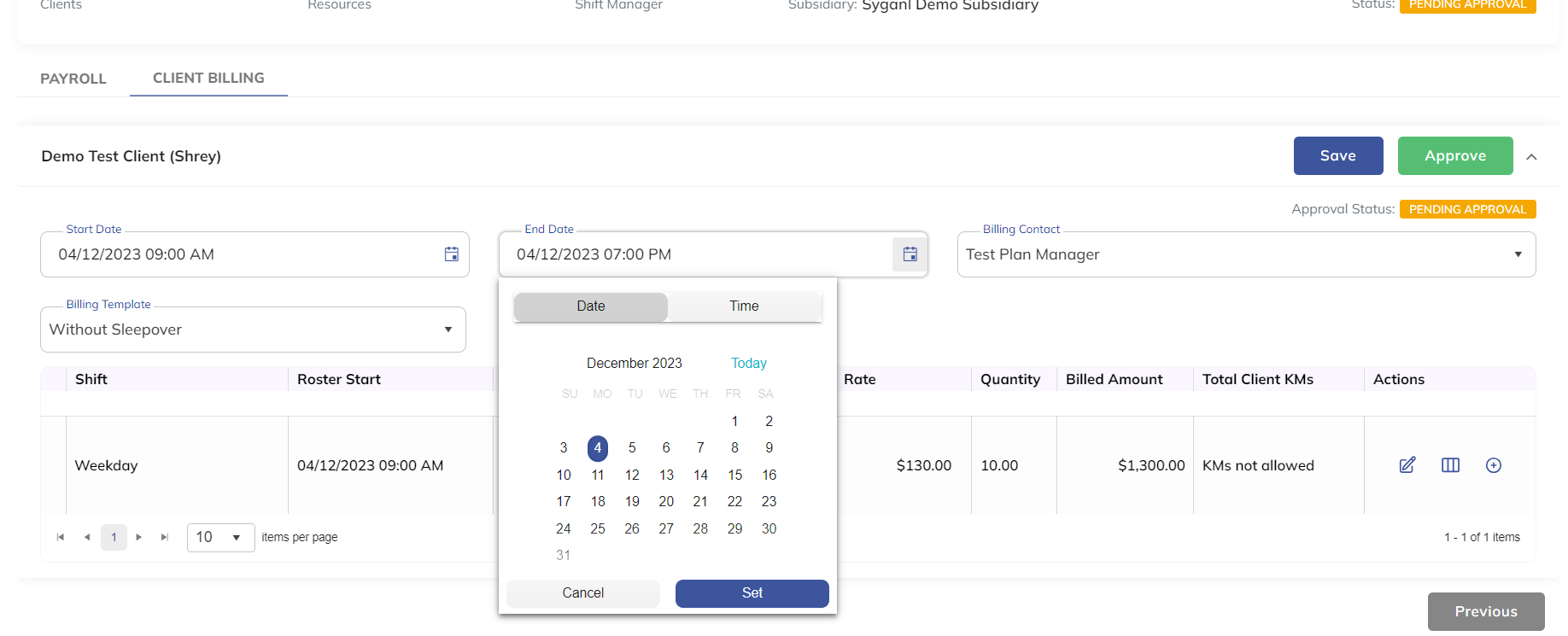Click the edit pencil icon for Weekday row
Viewport: 1568px width, 636px height.
click(1407, 465)
